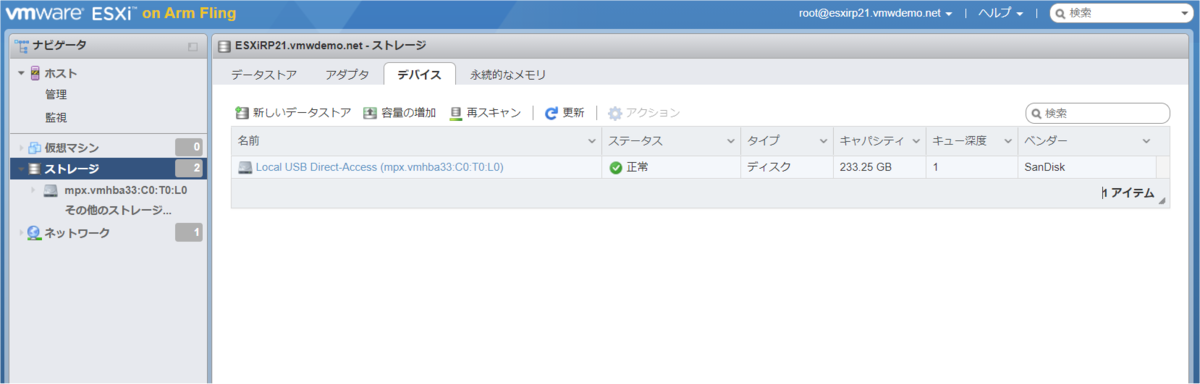Click the New Datastore (新しいデータストア) button
The image size is (1200, 384).
[x=293, y=114]
